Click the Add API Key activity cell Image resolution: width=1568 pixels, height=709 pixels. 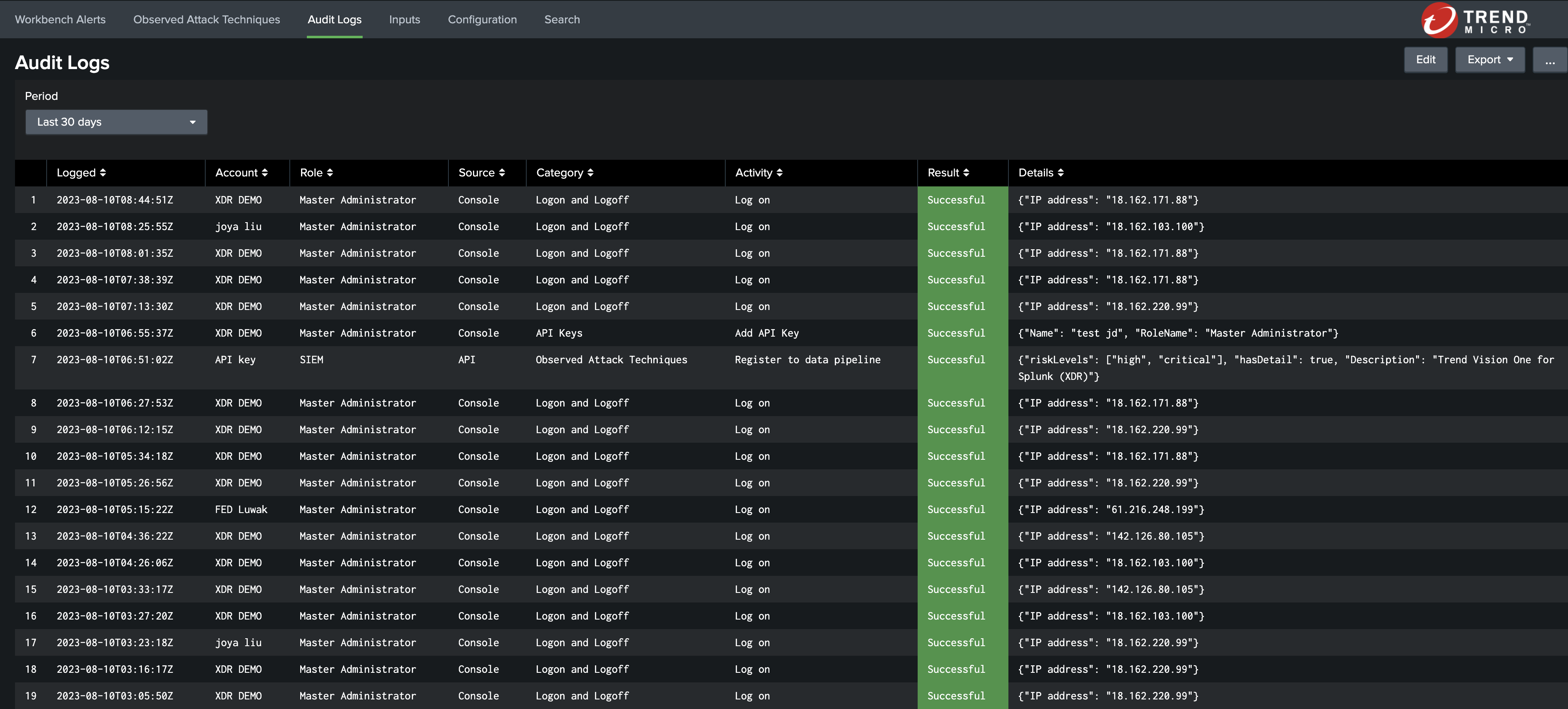[x=767, y=333]
